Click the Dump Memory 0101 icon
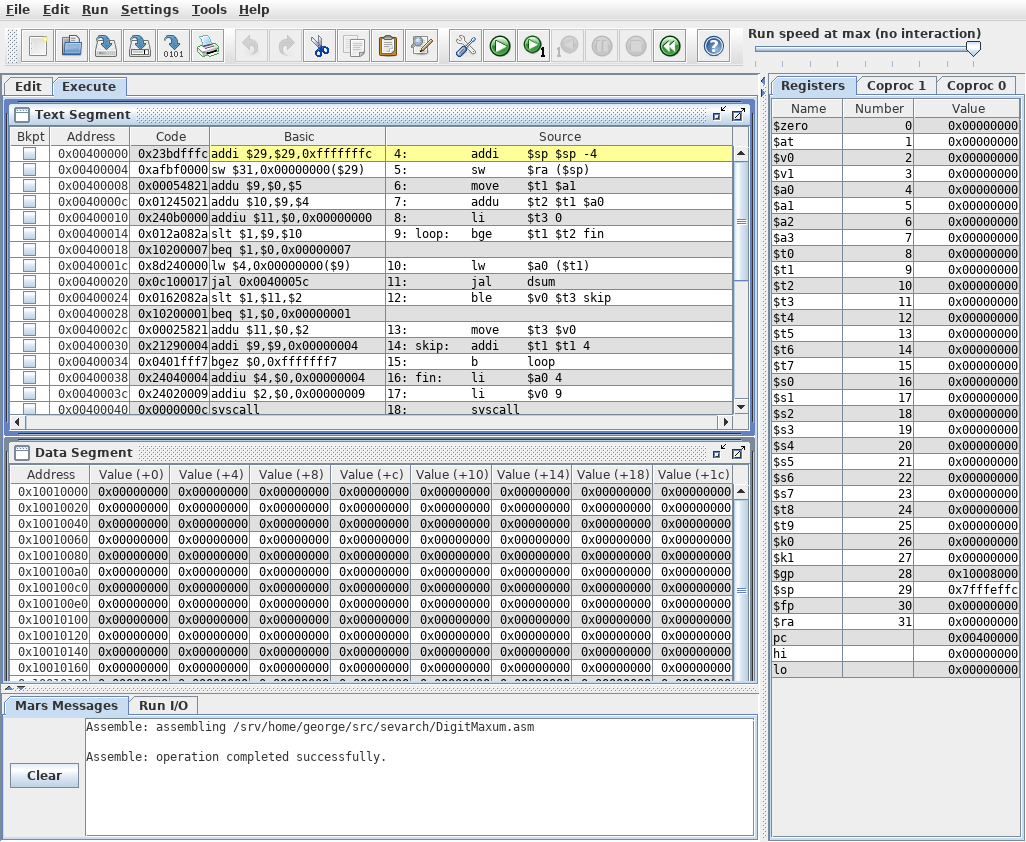 pyautogui.click(x=173, y=46)
